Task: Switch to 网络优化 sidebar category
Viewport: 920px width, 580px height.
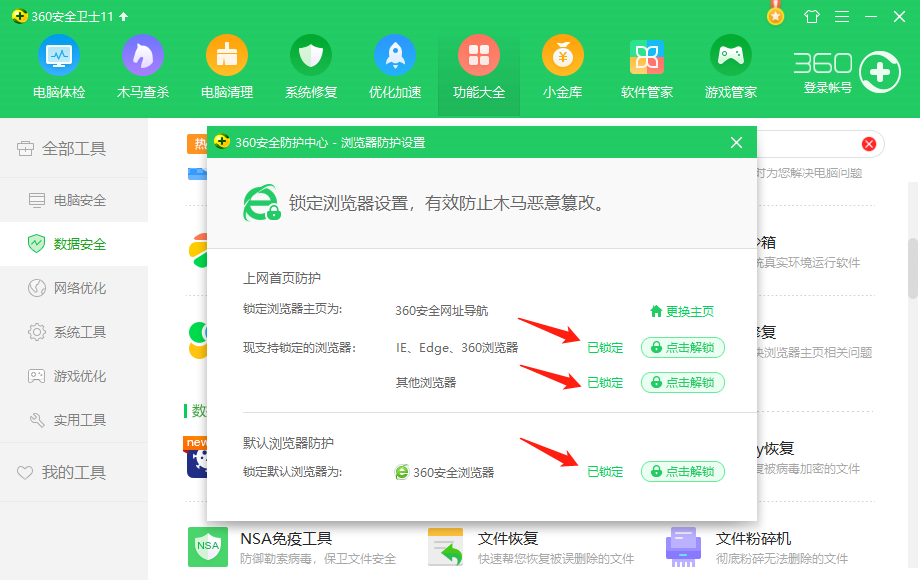Action: [79, 288]
